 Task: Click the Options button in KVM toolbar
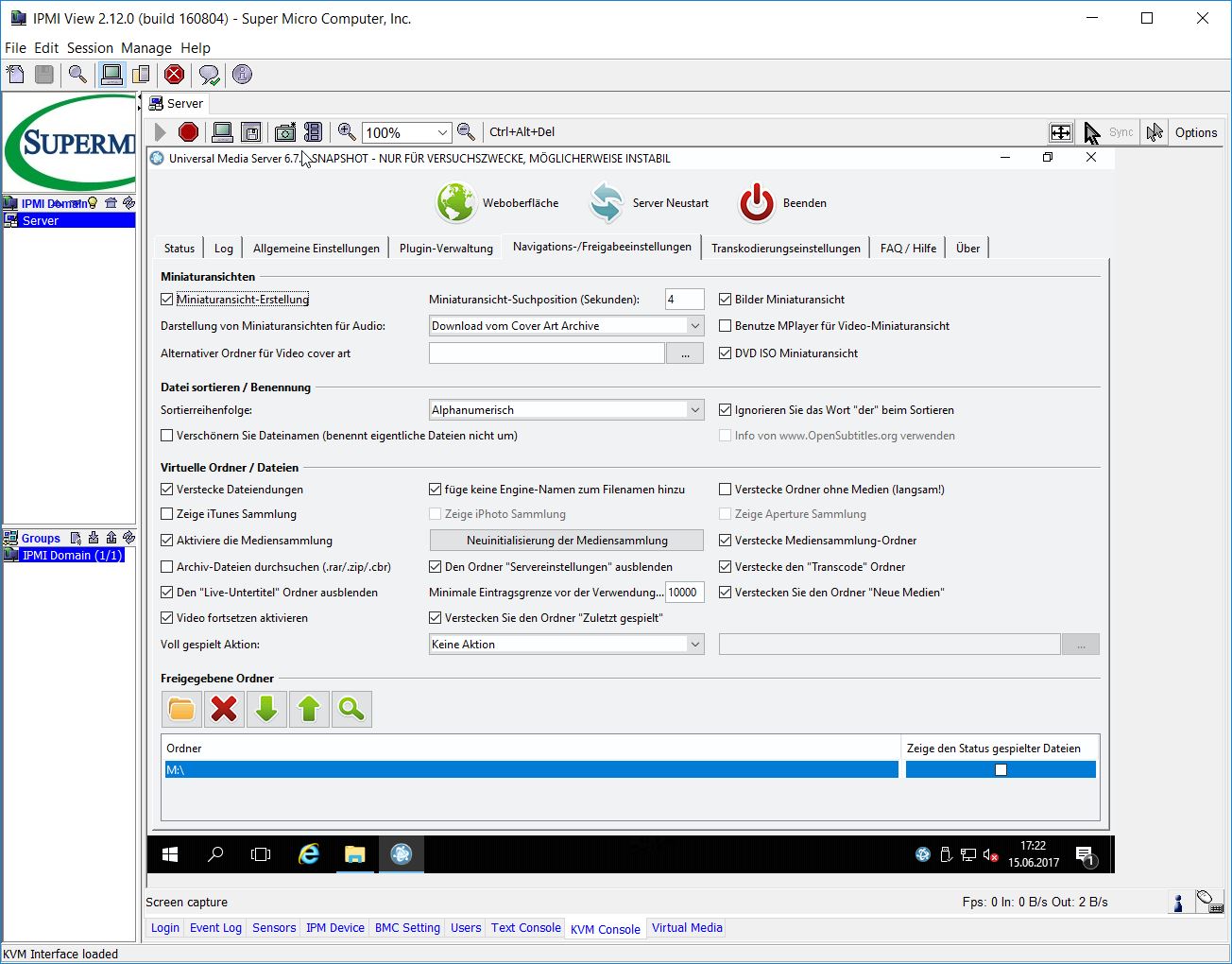(1196, 132)
